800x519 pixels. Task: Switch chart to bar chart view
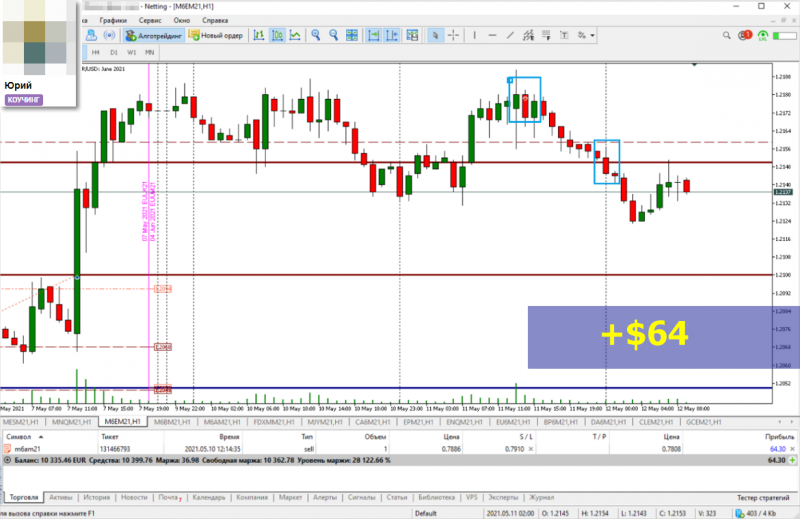click(259, 35)
